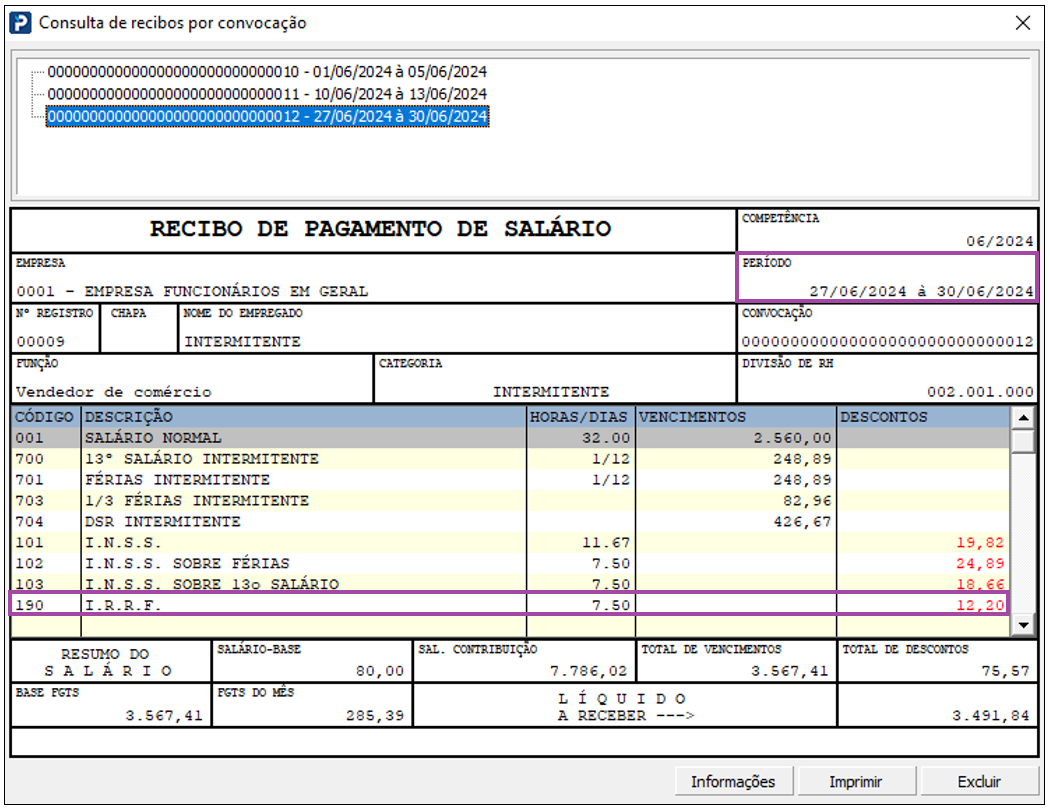
Task: Select convocação ending in 11, 10/06/2024 à 13/06/2024
Action: [267, 94]
